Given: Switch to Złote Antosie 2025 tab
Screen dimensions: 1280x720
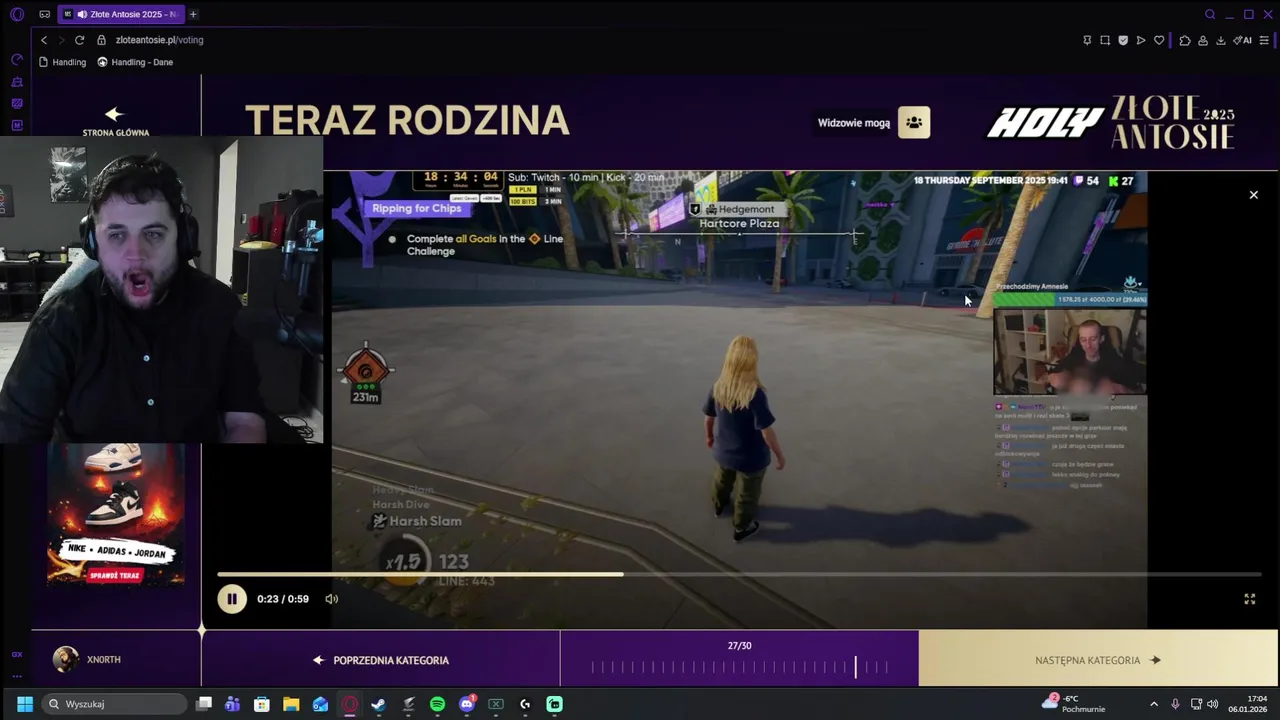Looking at the screenshot, I should pos(120,14).
